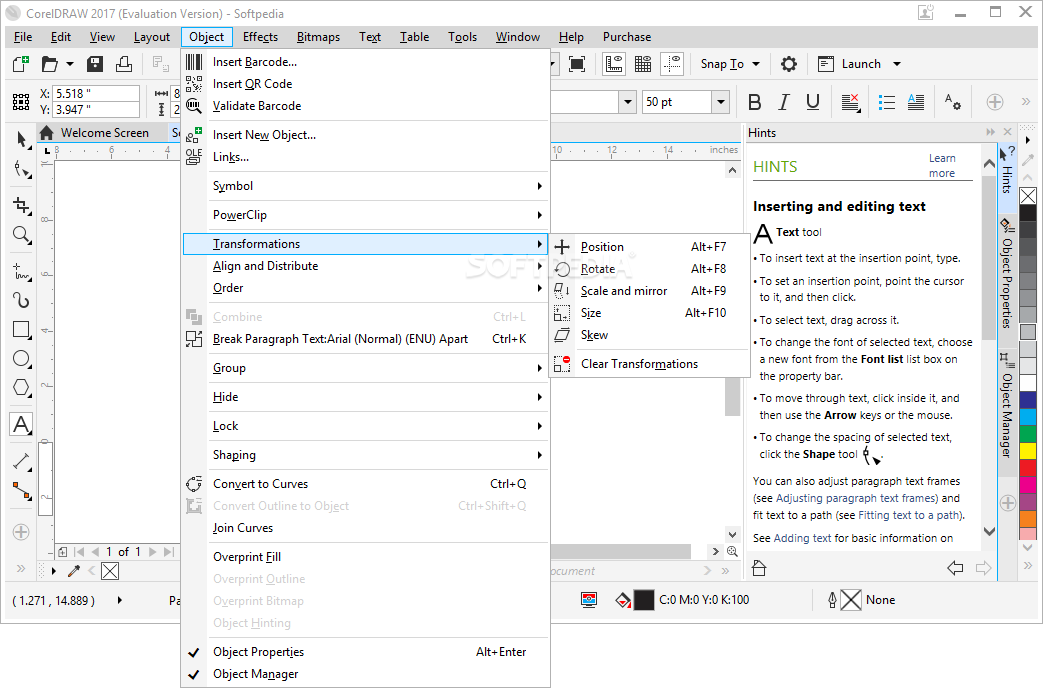
Task: Click the Show rulers icon
Action: (614, 64)
